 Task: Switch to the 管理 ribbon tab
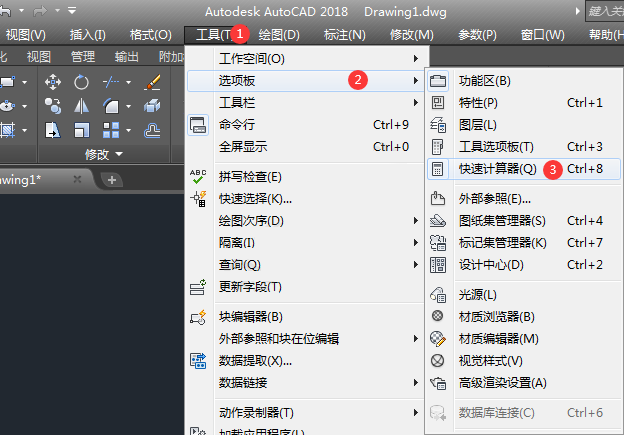point(83,57)
